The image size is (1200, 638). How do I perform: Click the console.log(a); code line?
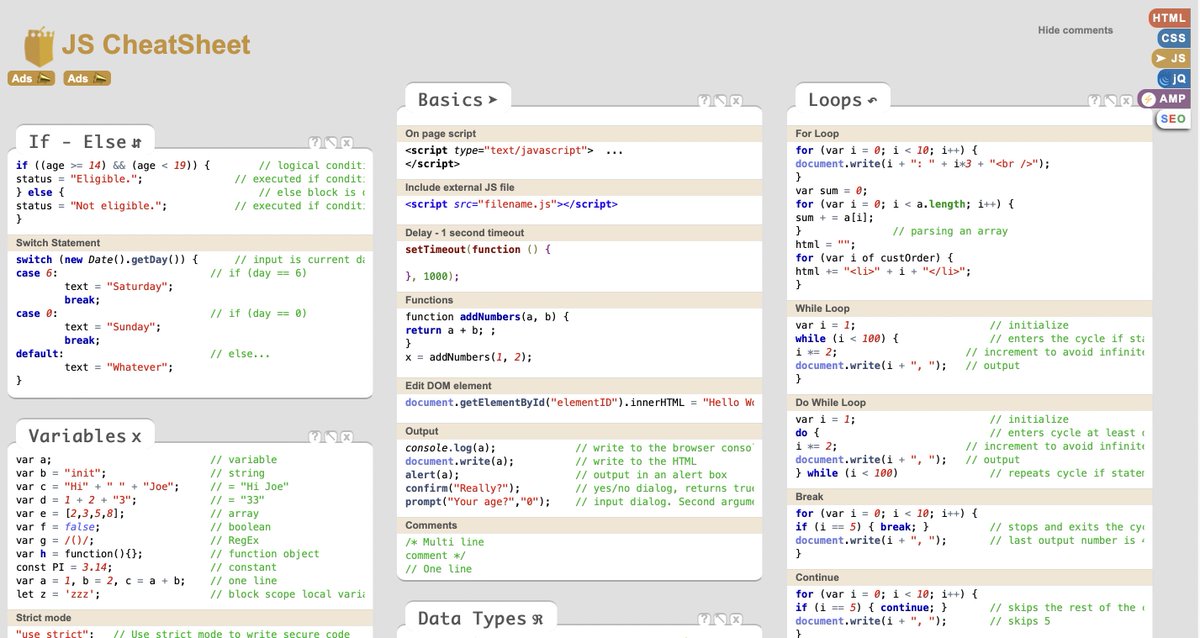450,448
